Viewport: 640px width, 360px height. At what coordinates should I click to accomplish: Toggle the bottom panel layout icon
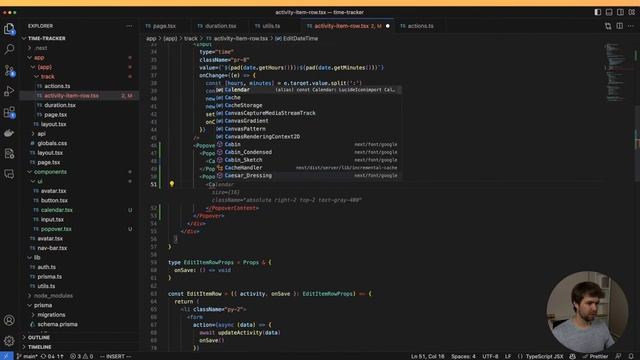click(x=609, y=12)
